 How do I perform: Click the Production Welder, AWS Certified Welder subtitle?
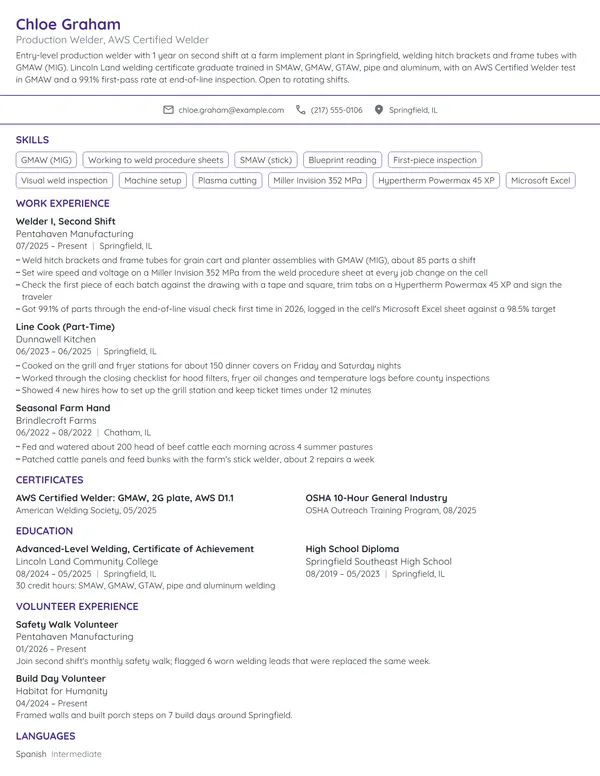[x=112, y=40]
